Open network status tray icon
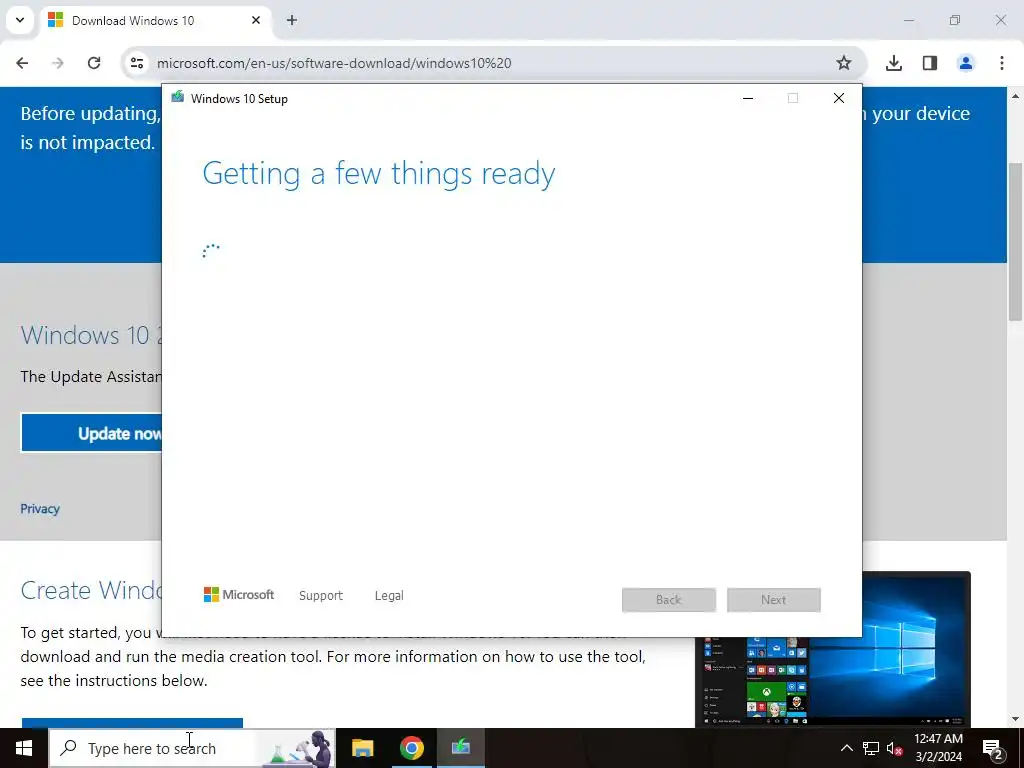 [871, 748]
